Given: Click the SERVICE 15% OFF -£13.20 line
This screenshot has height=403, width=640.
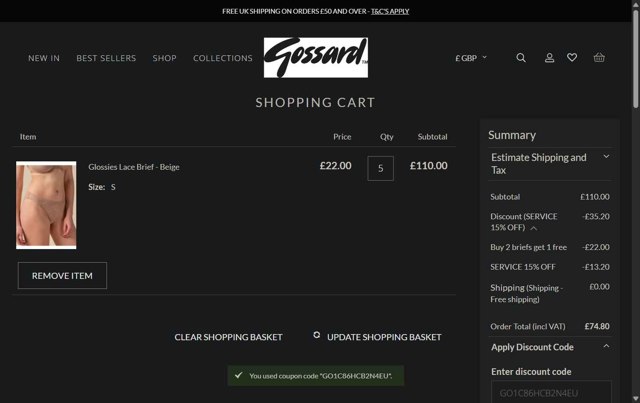Looking at the screenshot, I should 550,267.
